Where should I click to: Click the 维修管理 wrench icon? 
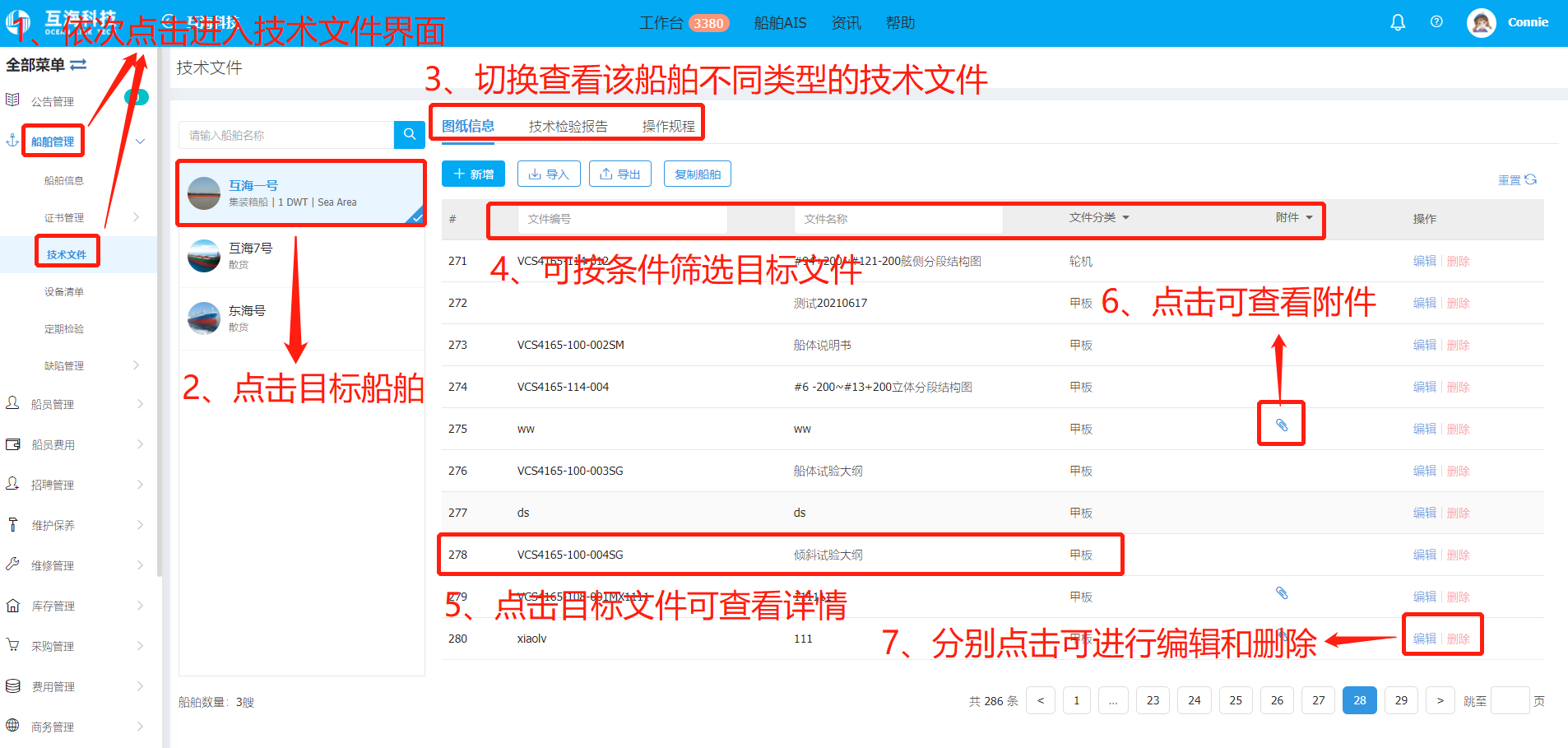(12, 564)
